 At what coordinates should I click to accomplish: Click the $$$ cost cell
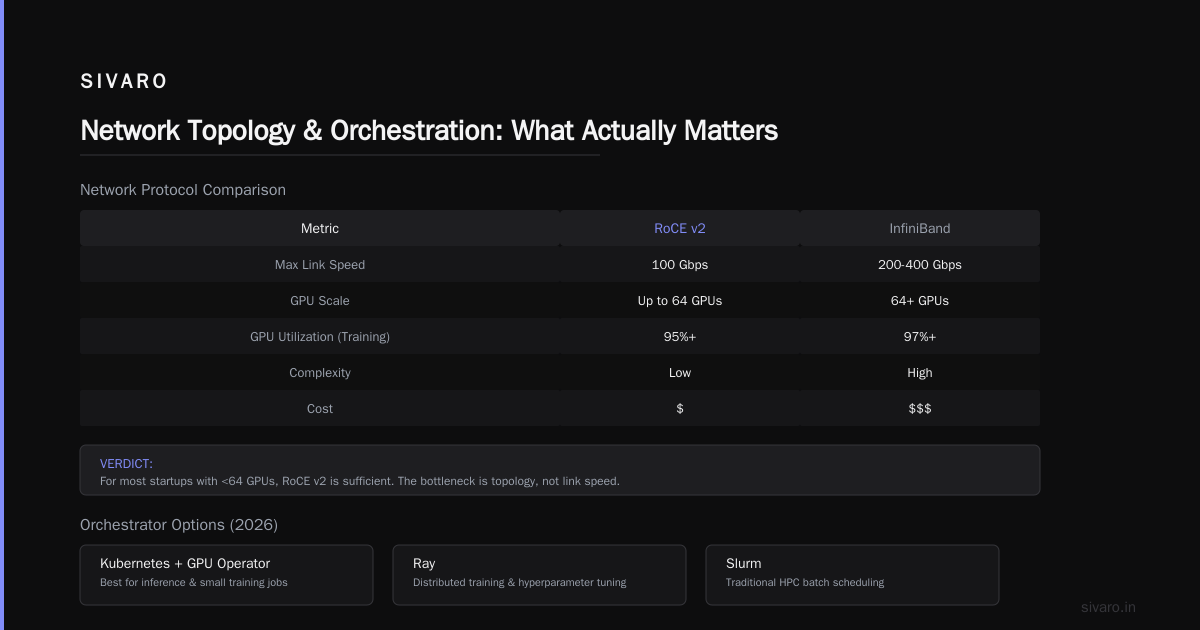pyautogui.click(x=920, y=409)
